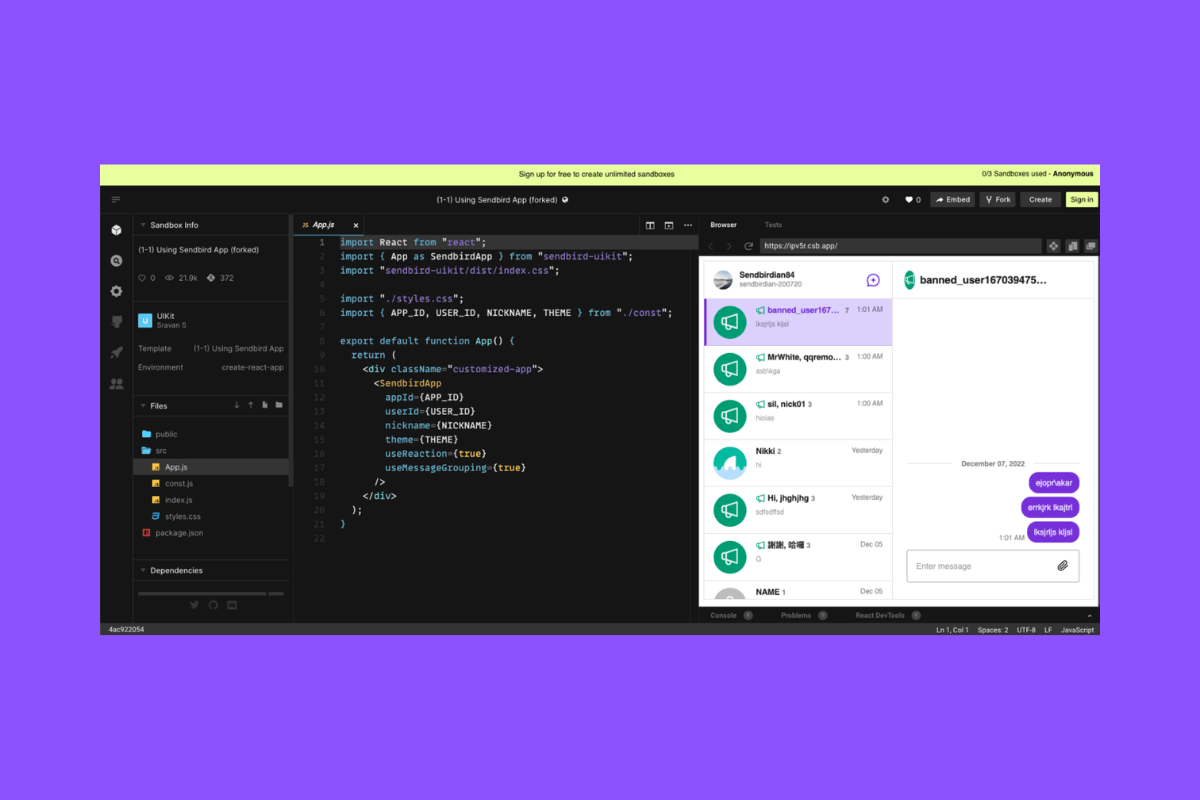The image size is (1200, 800).
Task: Open styles.css in the file tree
Action: click(211, 517)
